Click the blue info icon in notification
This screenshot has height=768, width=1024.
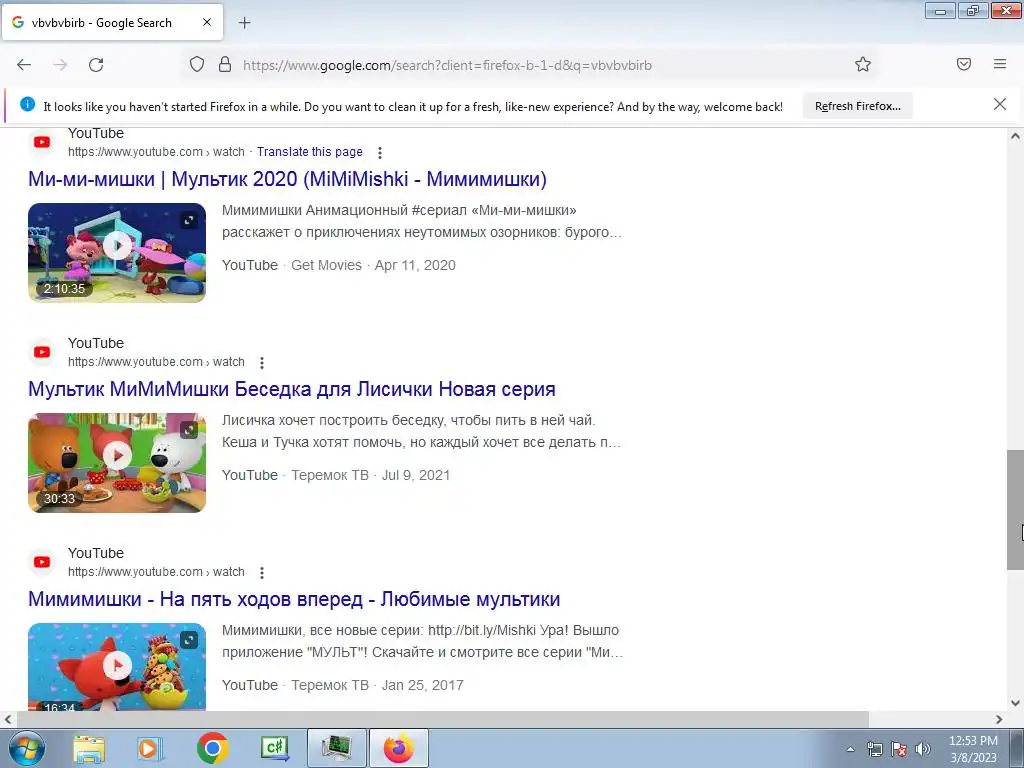(x=27, y=104)
